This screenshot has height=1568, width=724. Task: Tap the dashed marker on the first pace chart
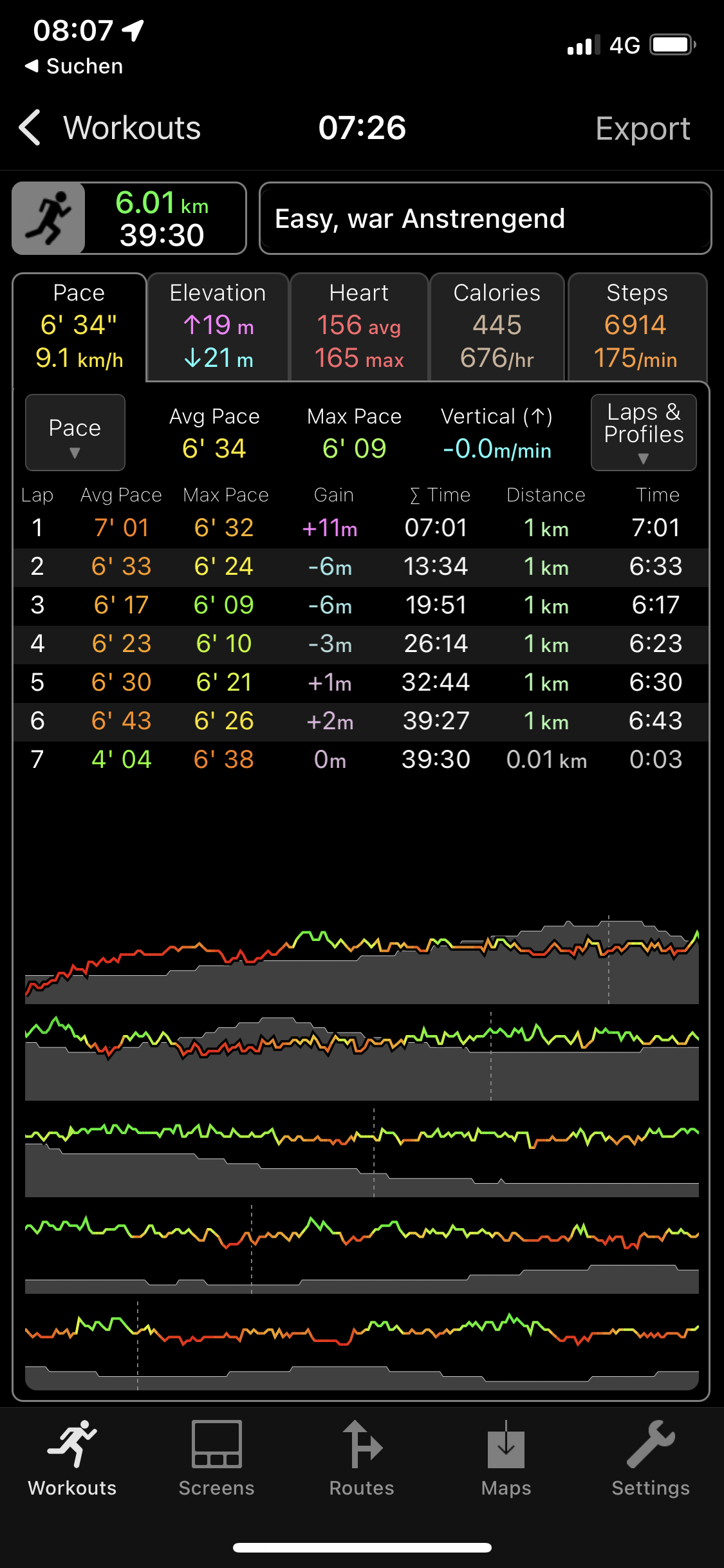[609, 959]
